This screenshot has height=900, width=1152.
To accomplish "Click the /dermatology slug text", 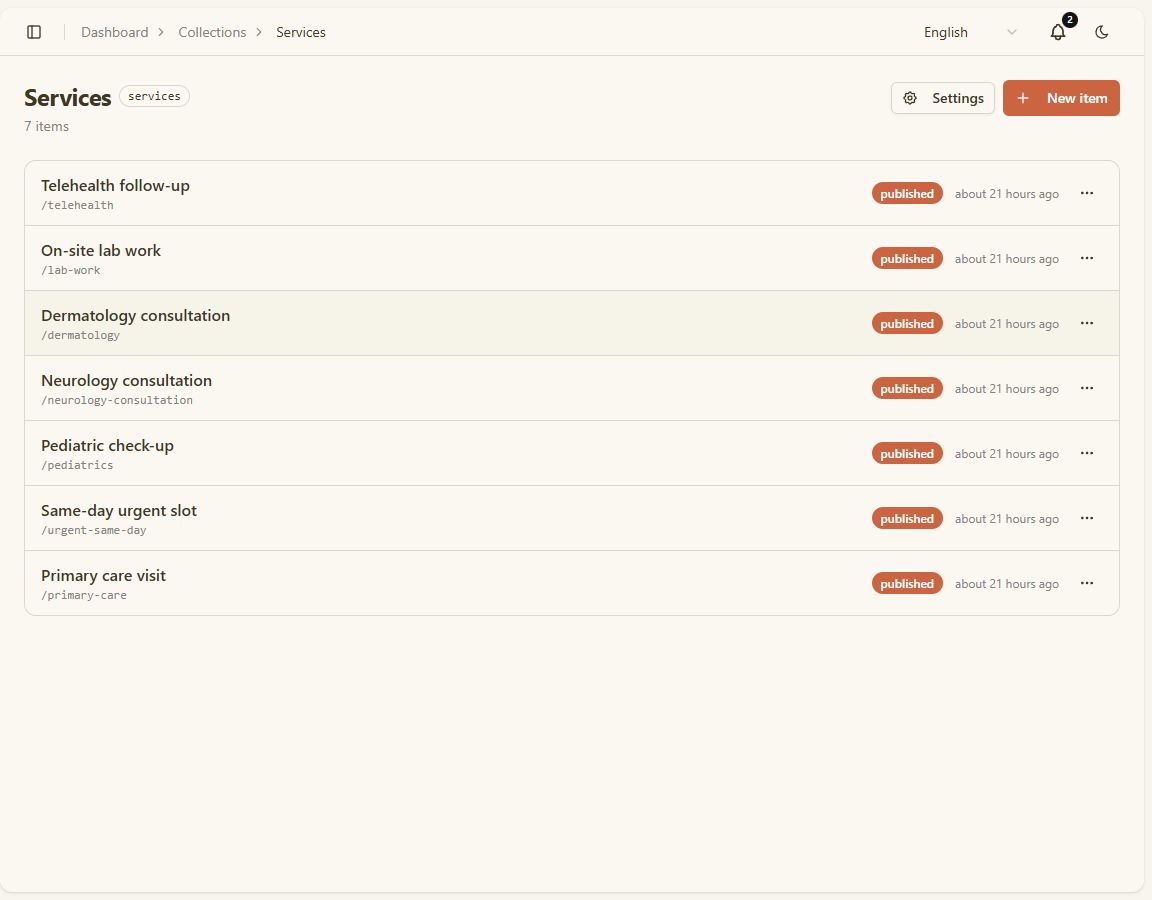I will pyautogui.click(x=80, y=335).
